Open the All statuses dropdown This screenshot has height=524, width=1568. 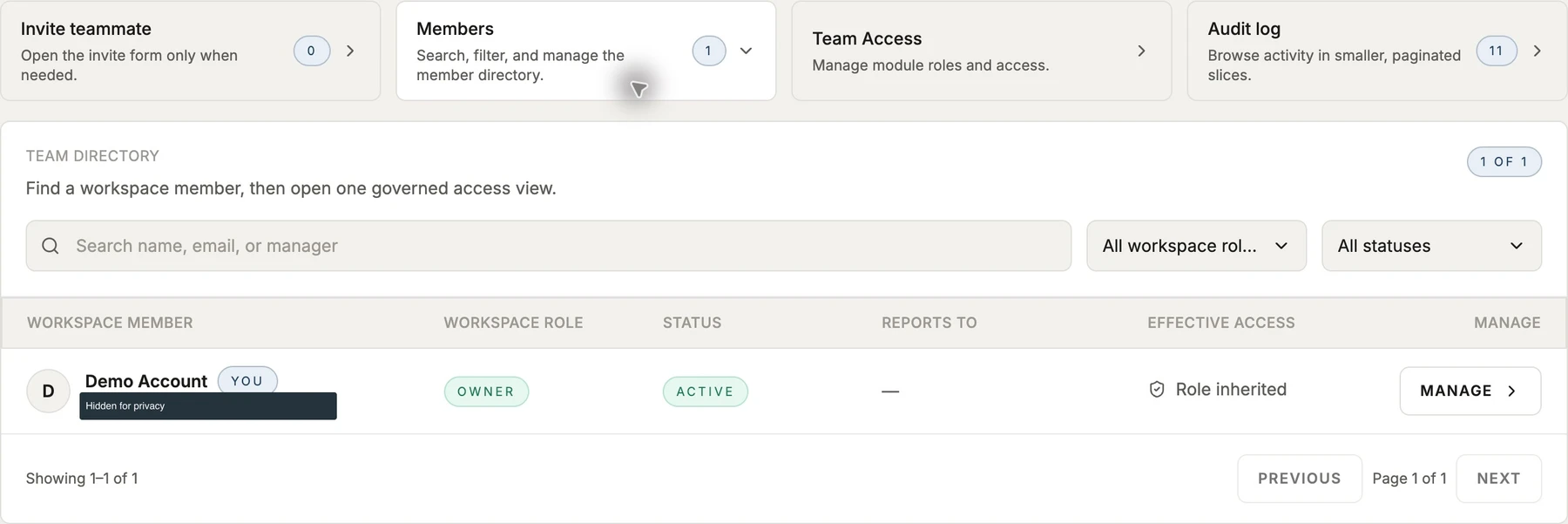[x=1431, y=246]
